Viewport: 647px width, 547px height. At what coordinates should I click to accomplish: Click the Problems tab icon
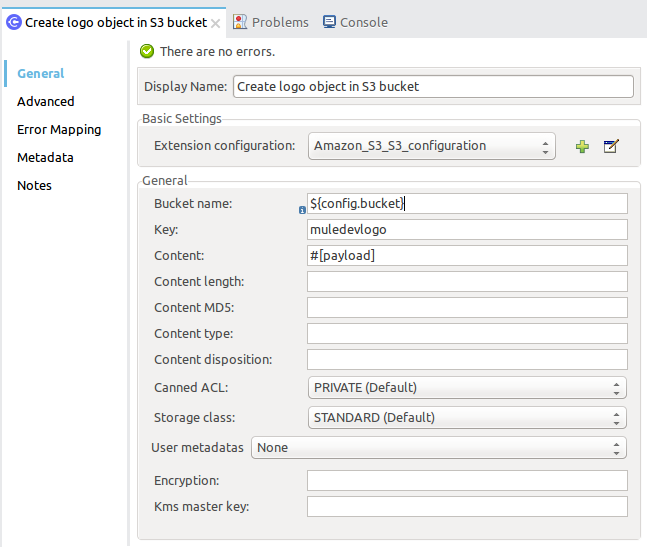pyautogui.click(x=240, y=22)
